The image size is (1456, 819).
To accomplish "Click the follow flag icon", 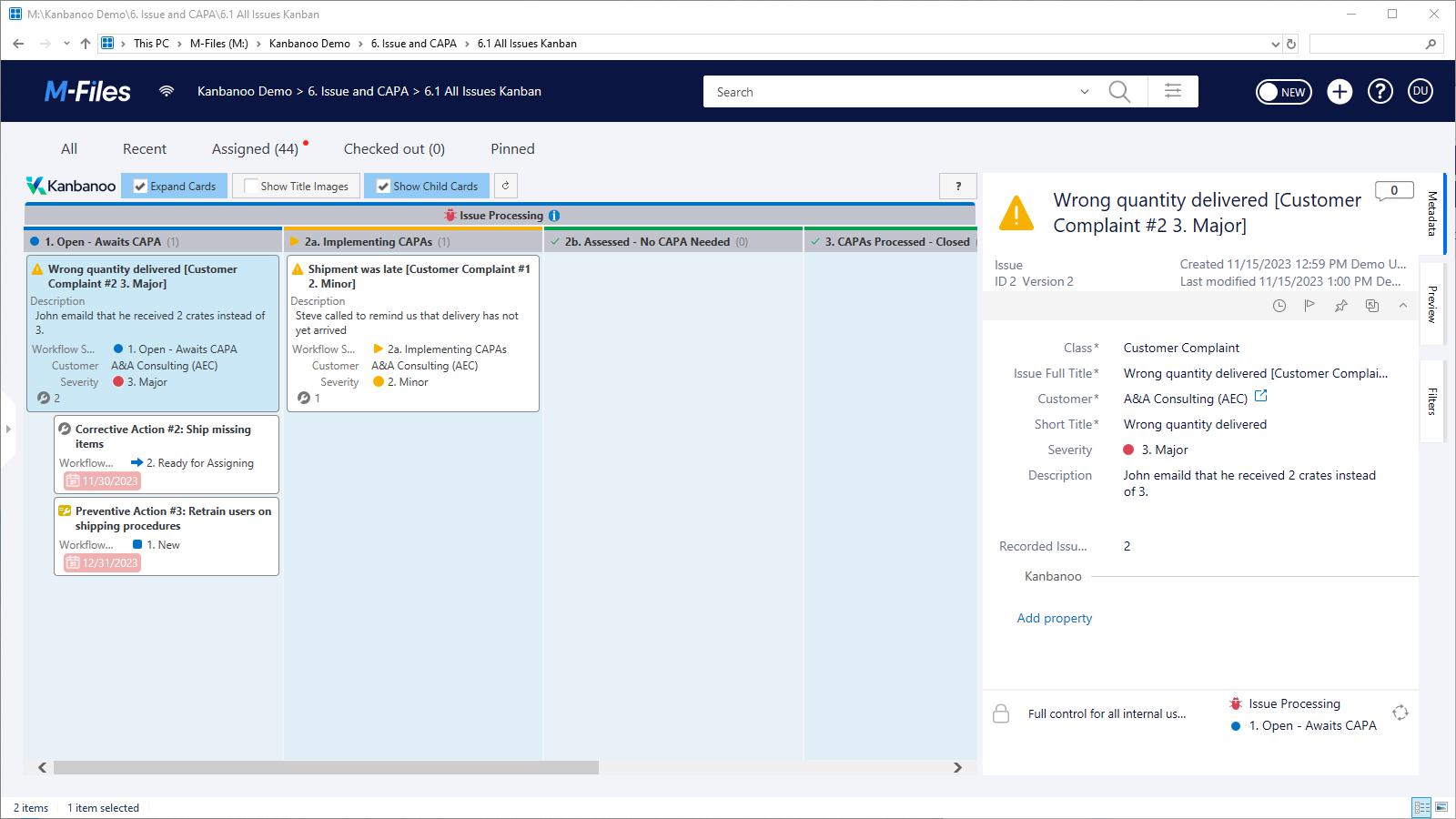I will click(x=1309, y=306).
